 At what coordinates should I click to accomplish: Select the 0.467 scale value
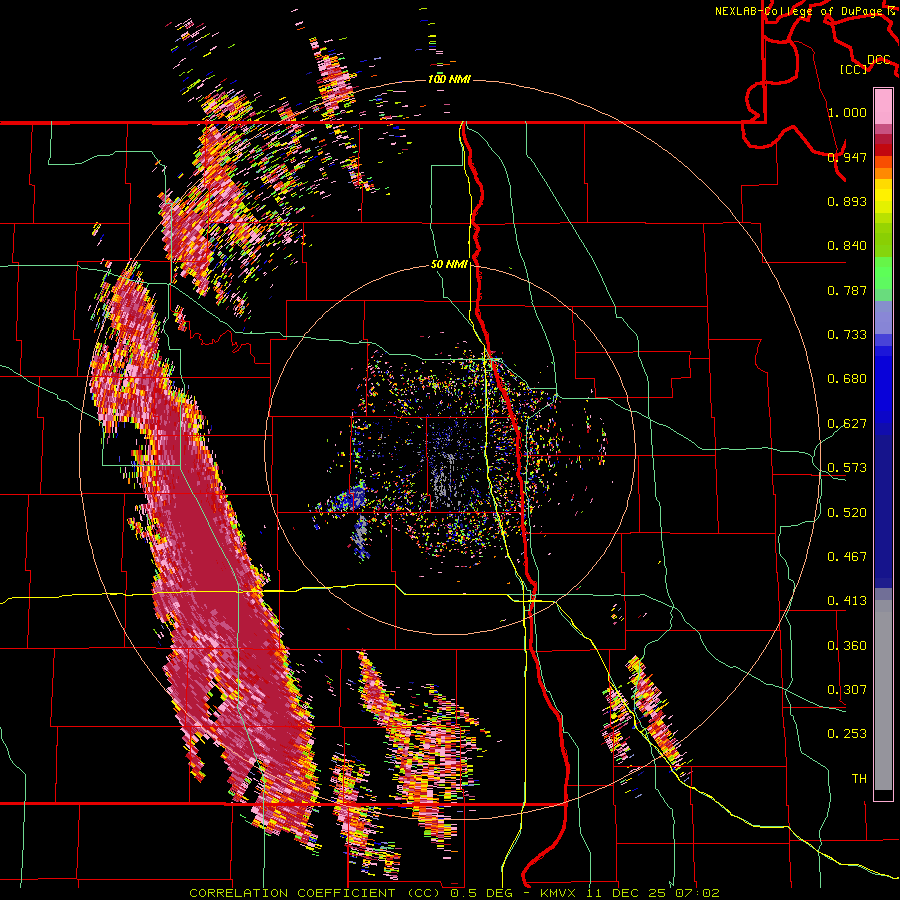click(847, 556)
